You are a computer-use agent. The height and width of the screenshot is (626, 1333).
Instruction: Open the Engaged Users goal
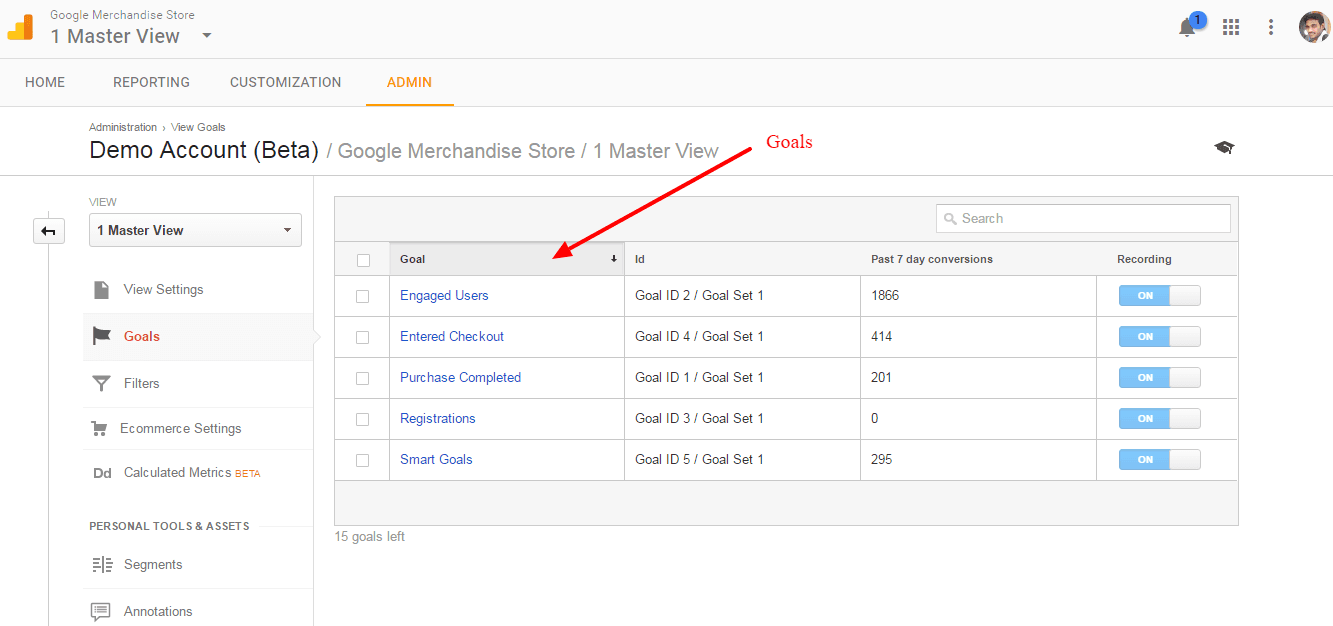coord(444,296)
